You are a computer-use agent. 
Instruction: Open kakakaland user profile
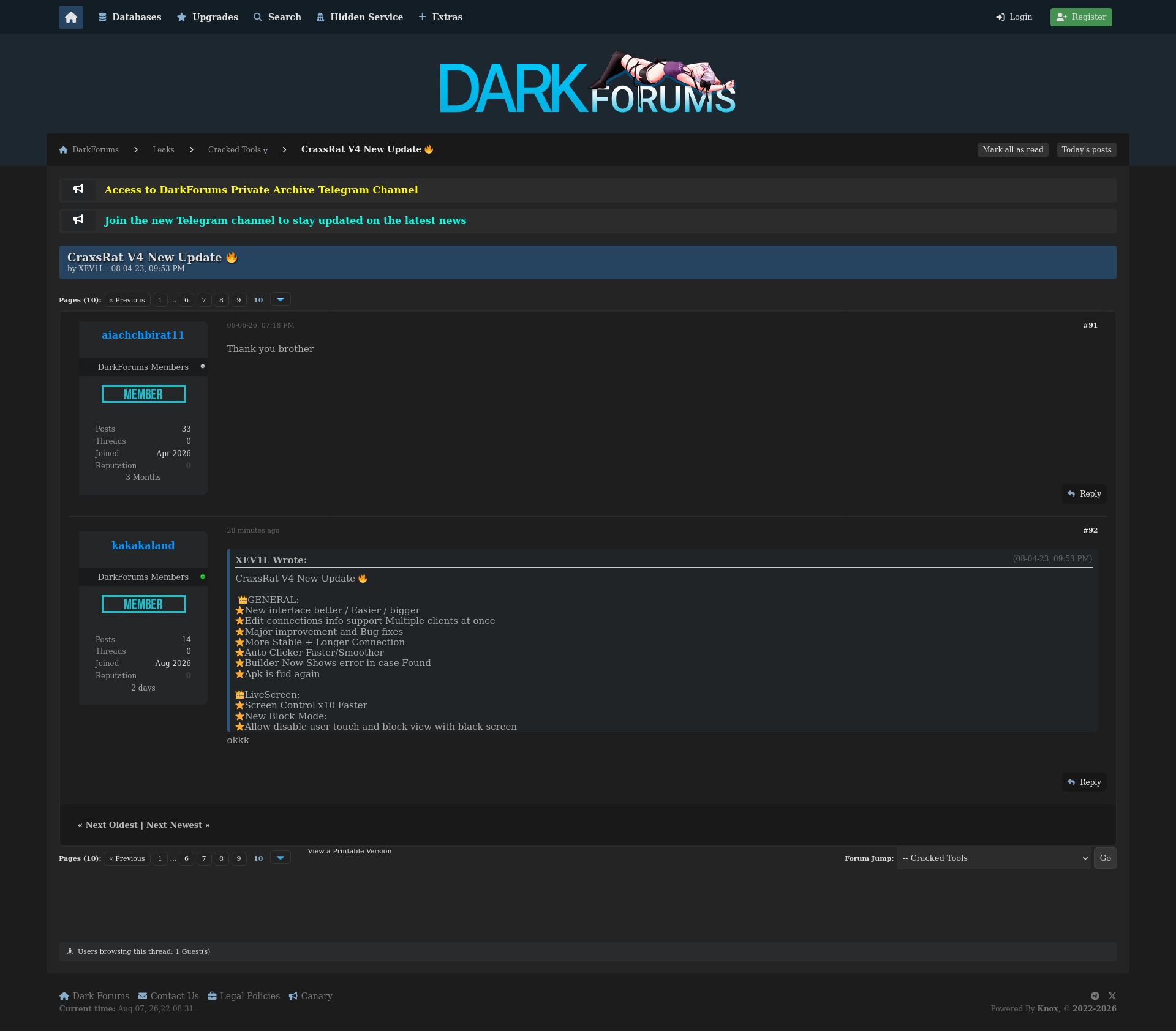[x=143, y=545]
